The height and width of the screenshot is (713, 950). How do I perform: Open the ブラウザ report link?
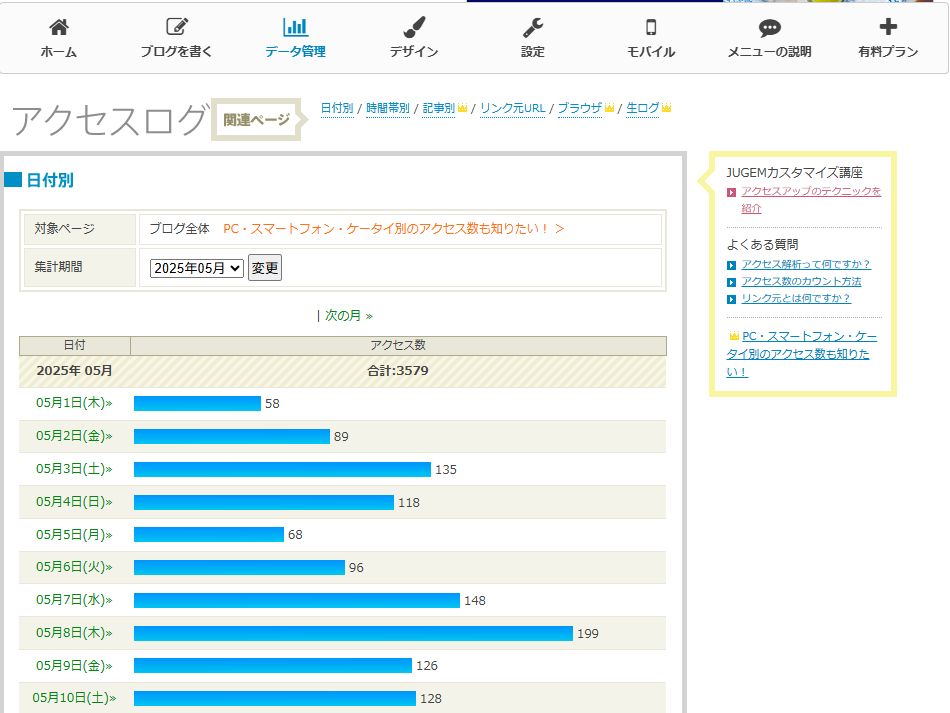coord(579,108)
